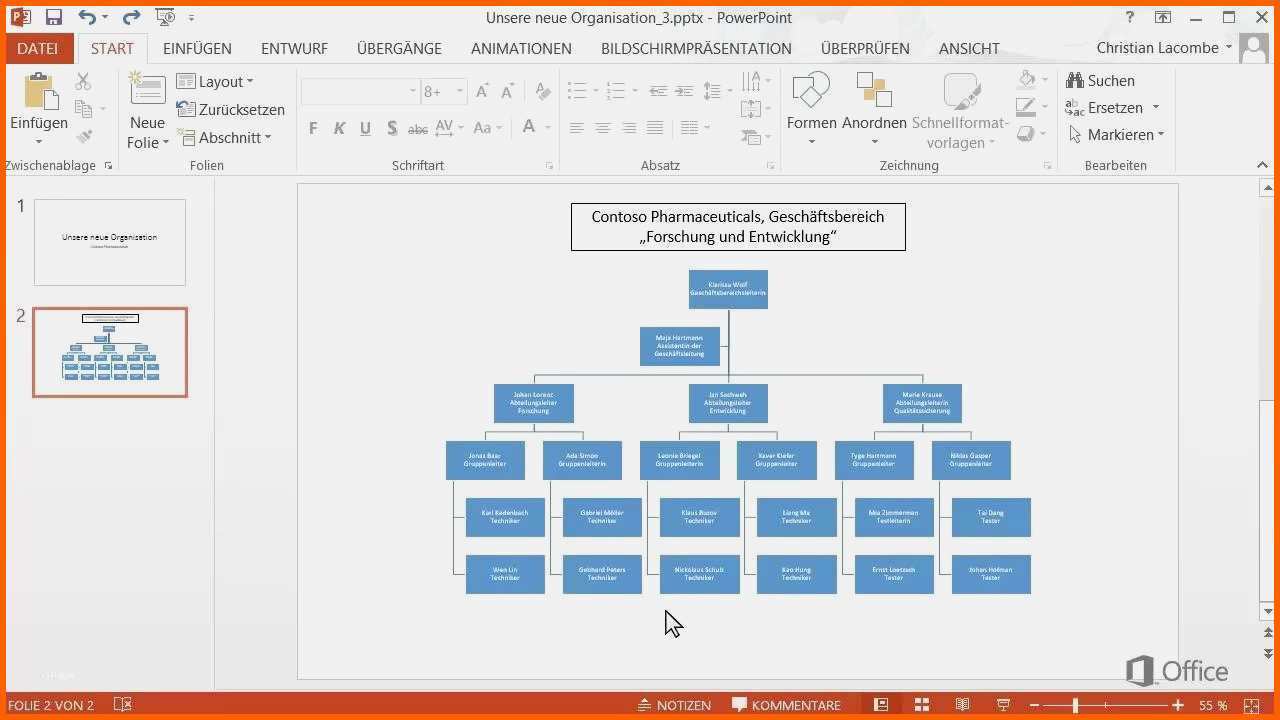Viewport: 1280px width, 720px height.
Task: Click the zoom slider handle
Action: point(1075,705)
